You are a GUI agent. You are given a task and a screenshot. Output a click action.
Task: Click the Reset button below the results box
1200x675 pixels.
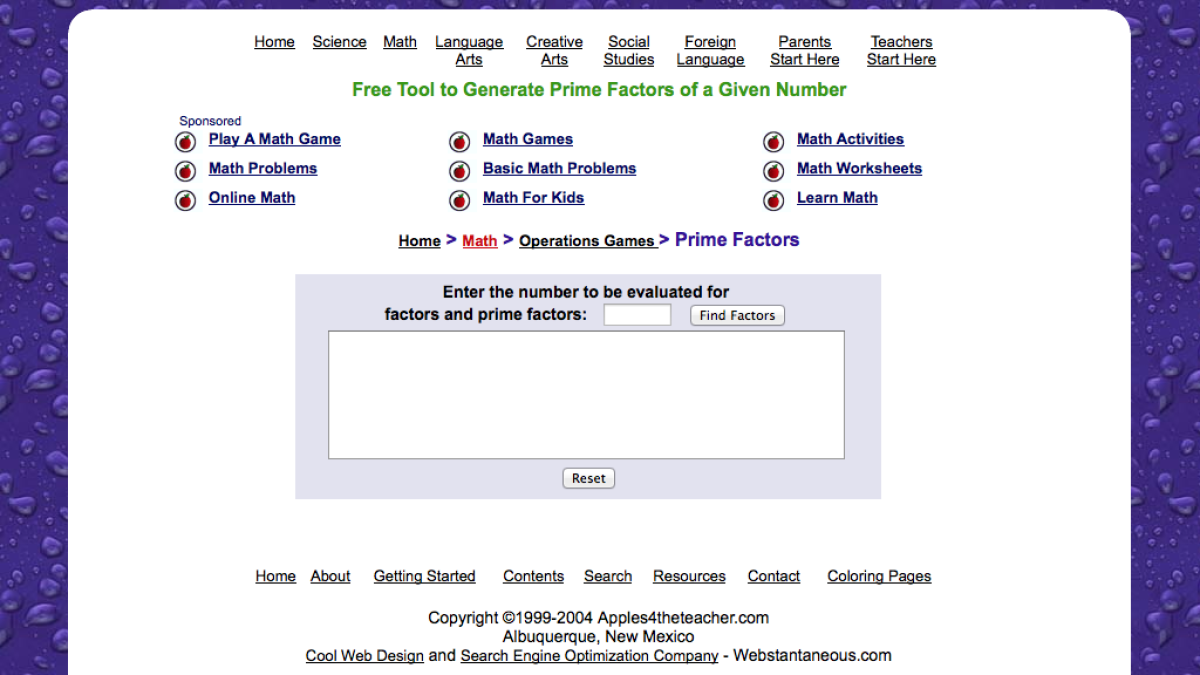pos(588,478)
